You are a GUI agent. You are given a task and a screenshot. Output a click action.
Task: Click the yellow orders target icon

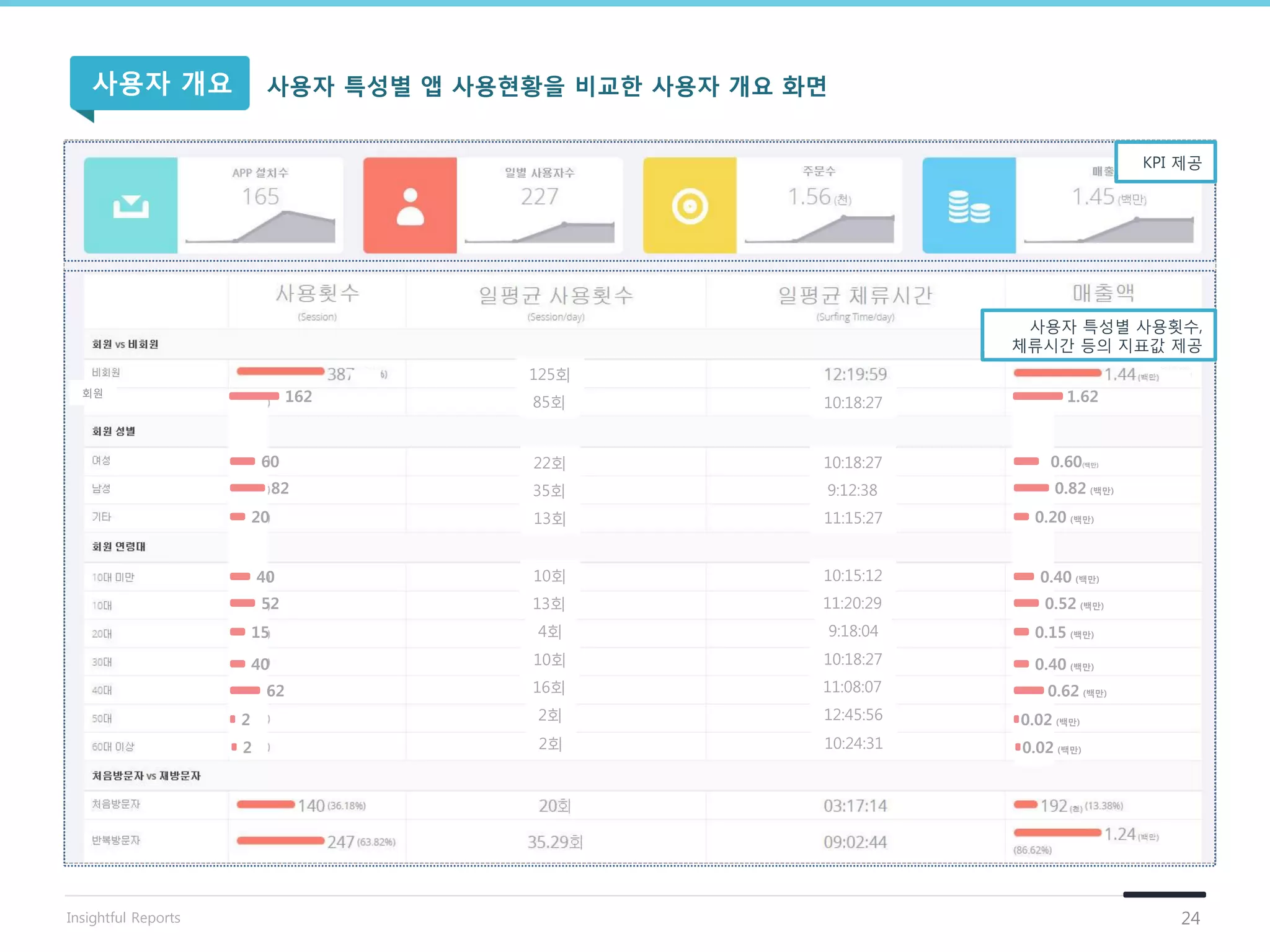(690, 206)
